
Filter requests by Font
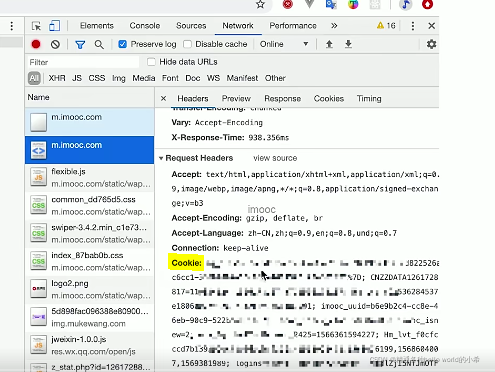170,78
